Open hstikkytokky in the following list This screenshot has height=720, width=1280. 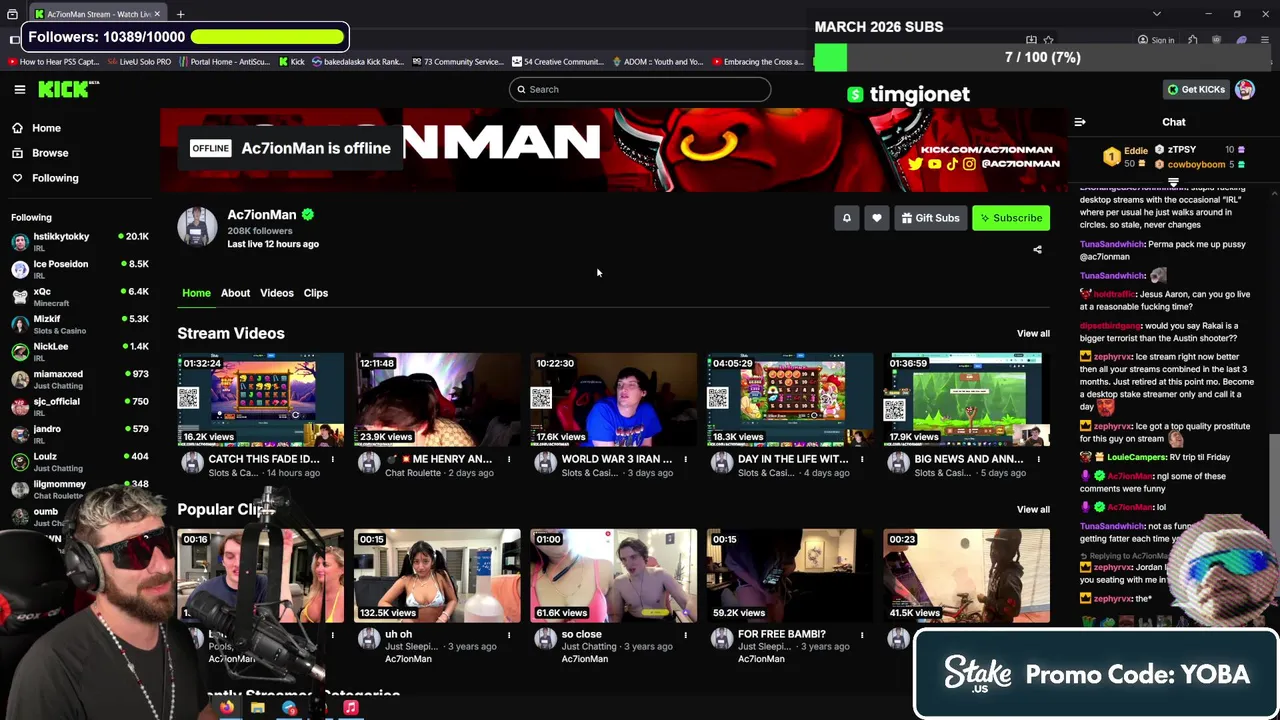pyautogui.click(x=80, y=242)
